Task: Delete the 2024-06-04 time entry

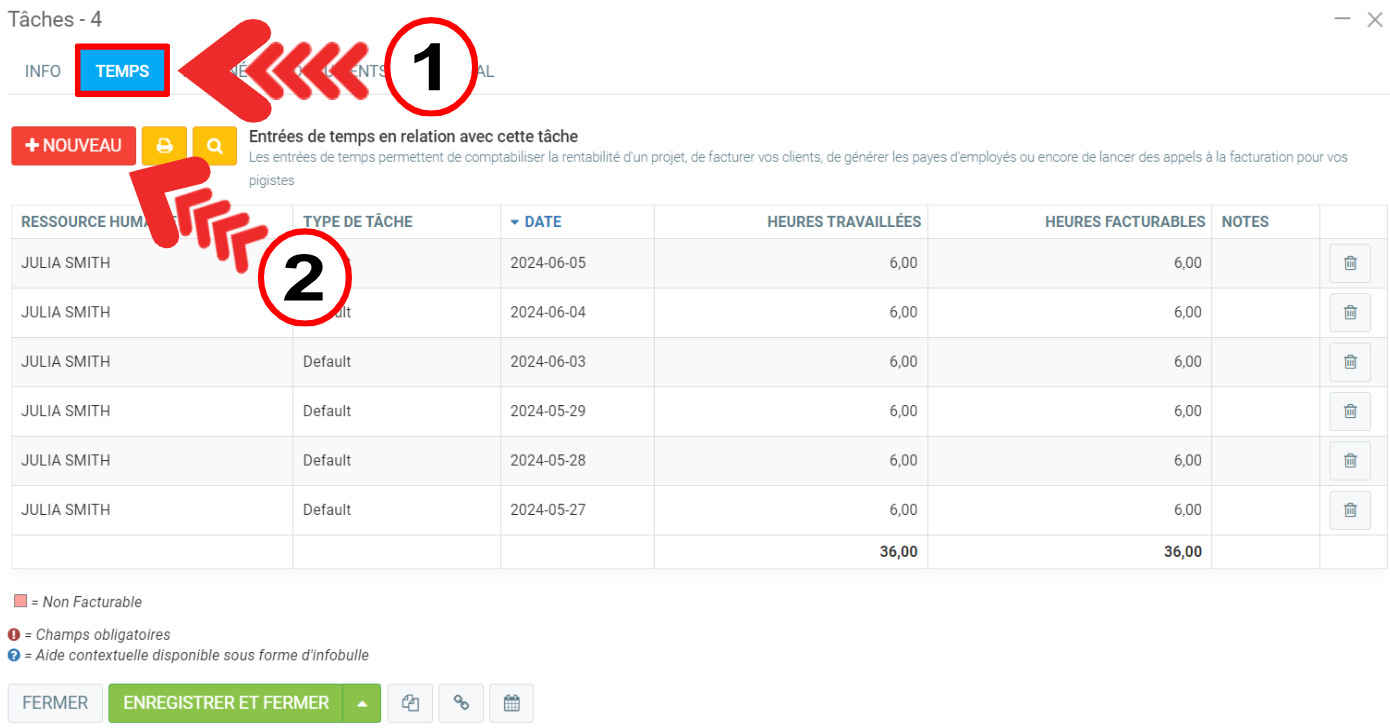Action: [x=1349, y=312]
